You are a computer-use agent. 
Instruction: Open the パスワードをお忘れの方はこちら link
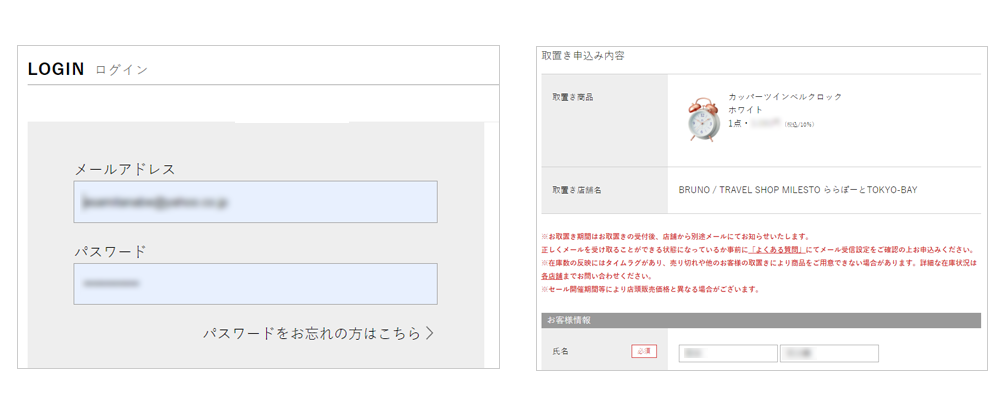(312, 334)
